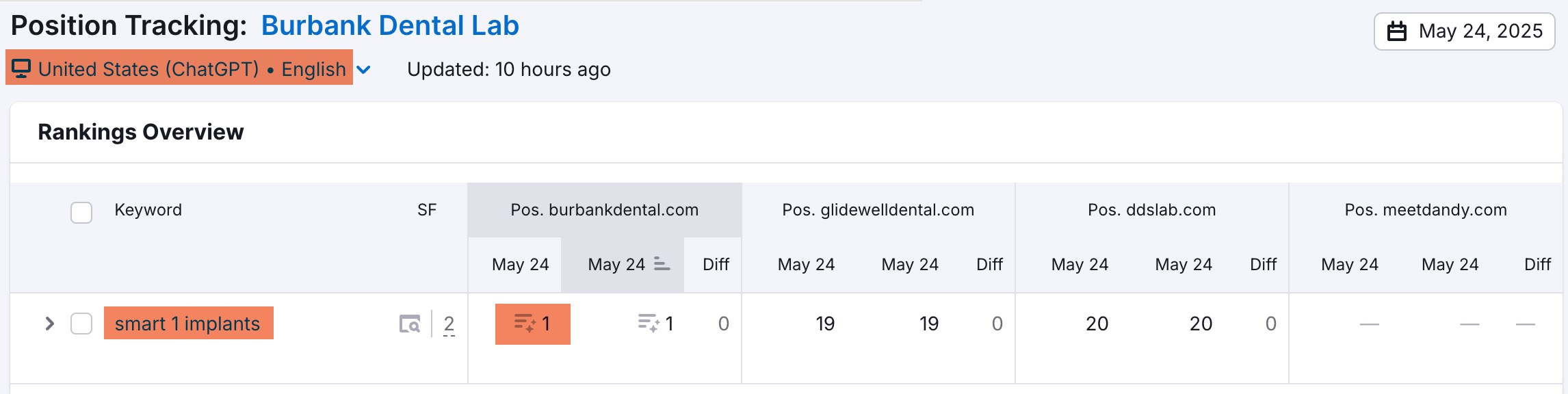
Task: Click the second AI answer icon before position 1
Action: [x=649, y=324]
